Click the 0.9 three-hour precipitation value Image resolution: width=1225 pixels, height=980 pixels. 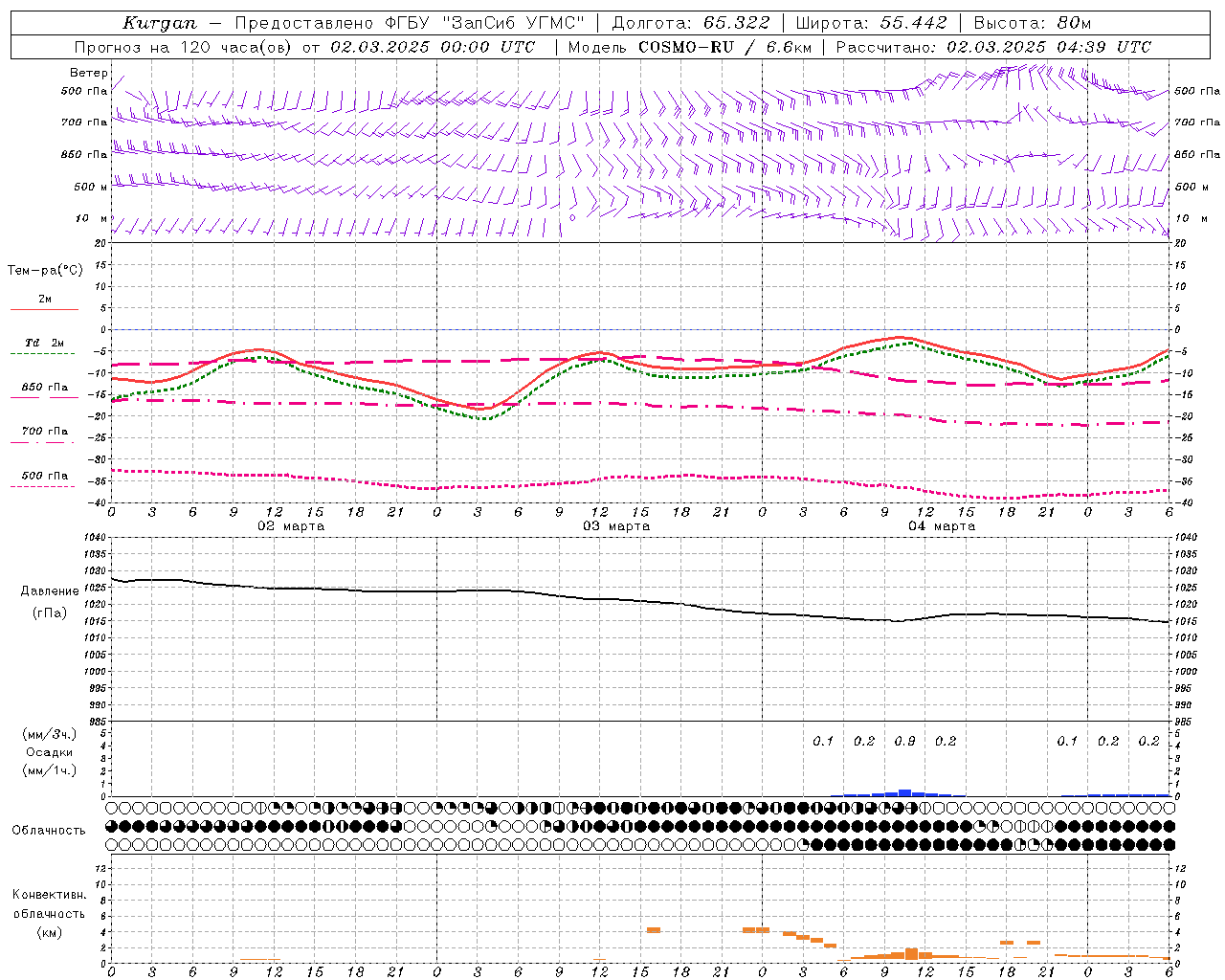tap(904, 741)
